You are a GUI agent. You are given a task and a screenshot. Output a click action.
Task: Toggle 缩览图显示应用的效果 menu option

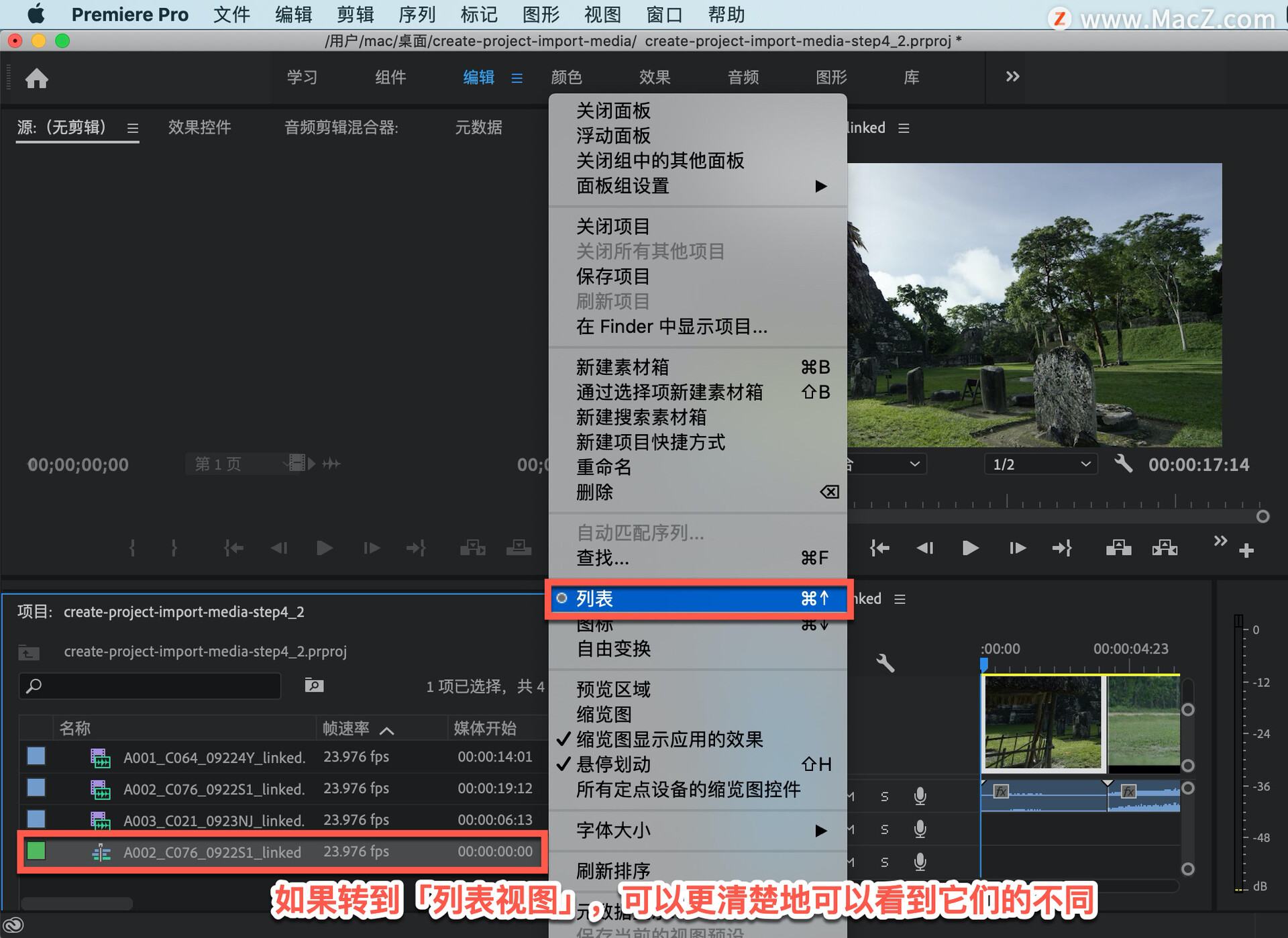669,739
